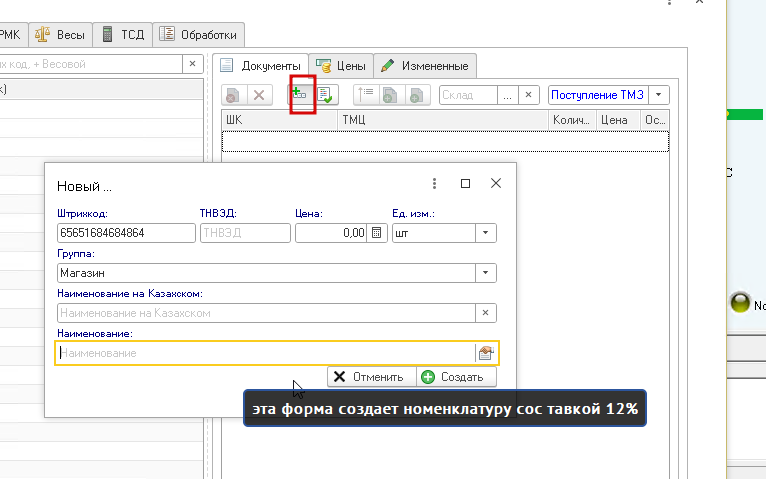Image resolution: width=766 pixels, height=479 pixels.
Task: Click the green-plus add new item toolbar icon
Action: coord(299,94)
